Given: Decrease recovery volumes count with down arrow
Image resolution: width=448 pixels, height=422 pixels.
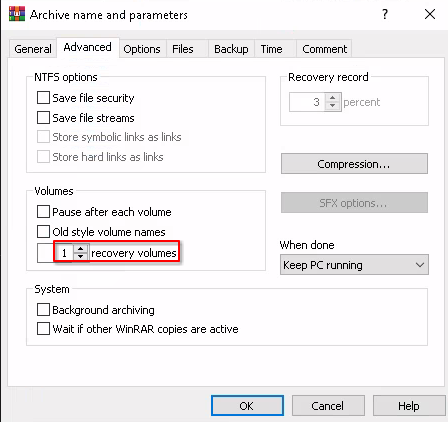Looking at the screenshot, I should [x=80, y=257].
